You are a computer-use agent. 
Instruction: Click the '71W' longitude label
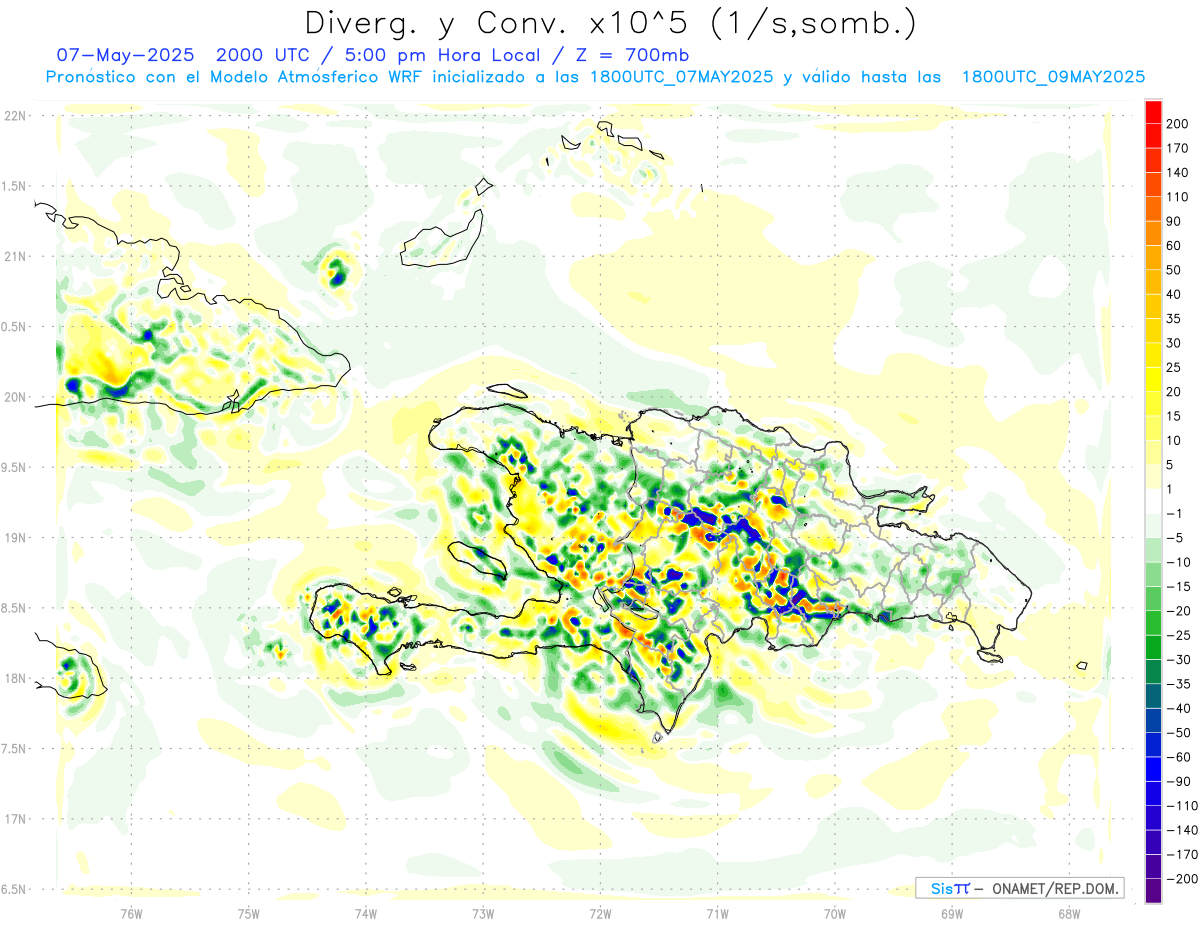click(x=717, y=913)
